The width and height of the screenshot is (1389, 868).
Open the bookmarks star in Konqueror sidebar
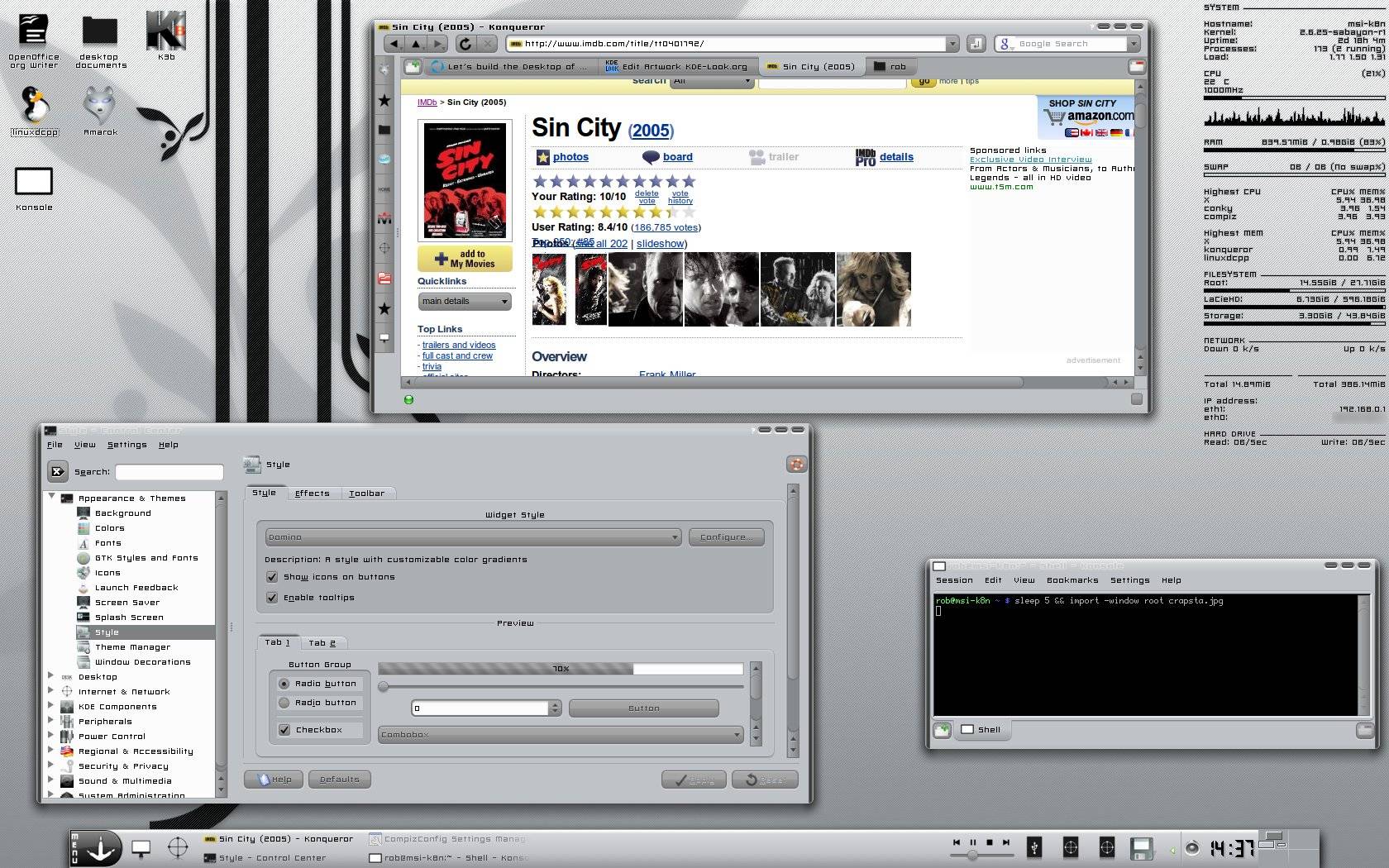click(x=384, y=100)
